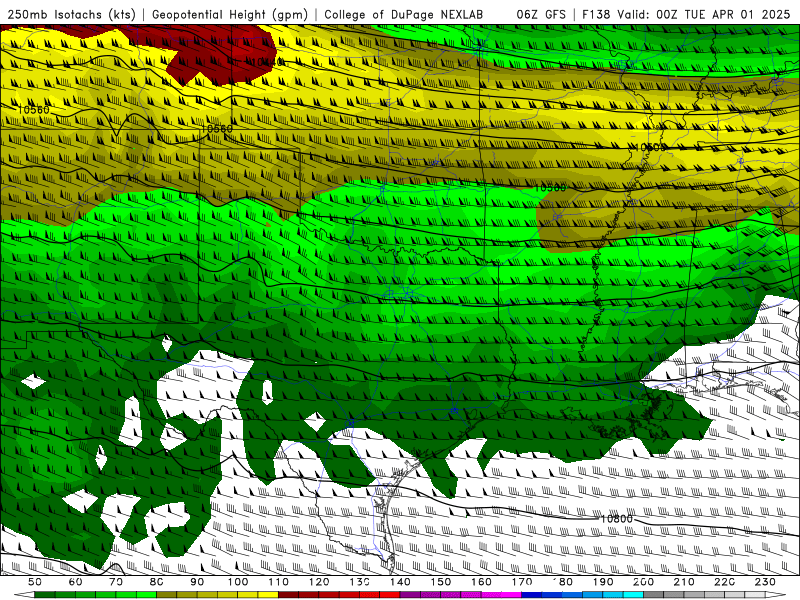Click the '10440' contour label beside the dark red area
The width and height of the screenshot is (800, 600).
pos(268,62)
